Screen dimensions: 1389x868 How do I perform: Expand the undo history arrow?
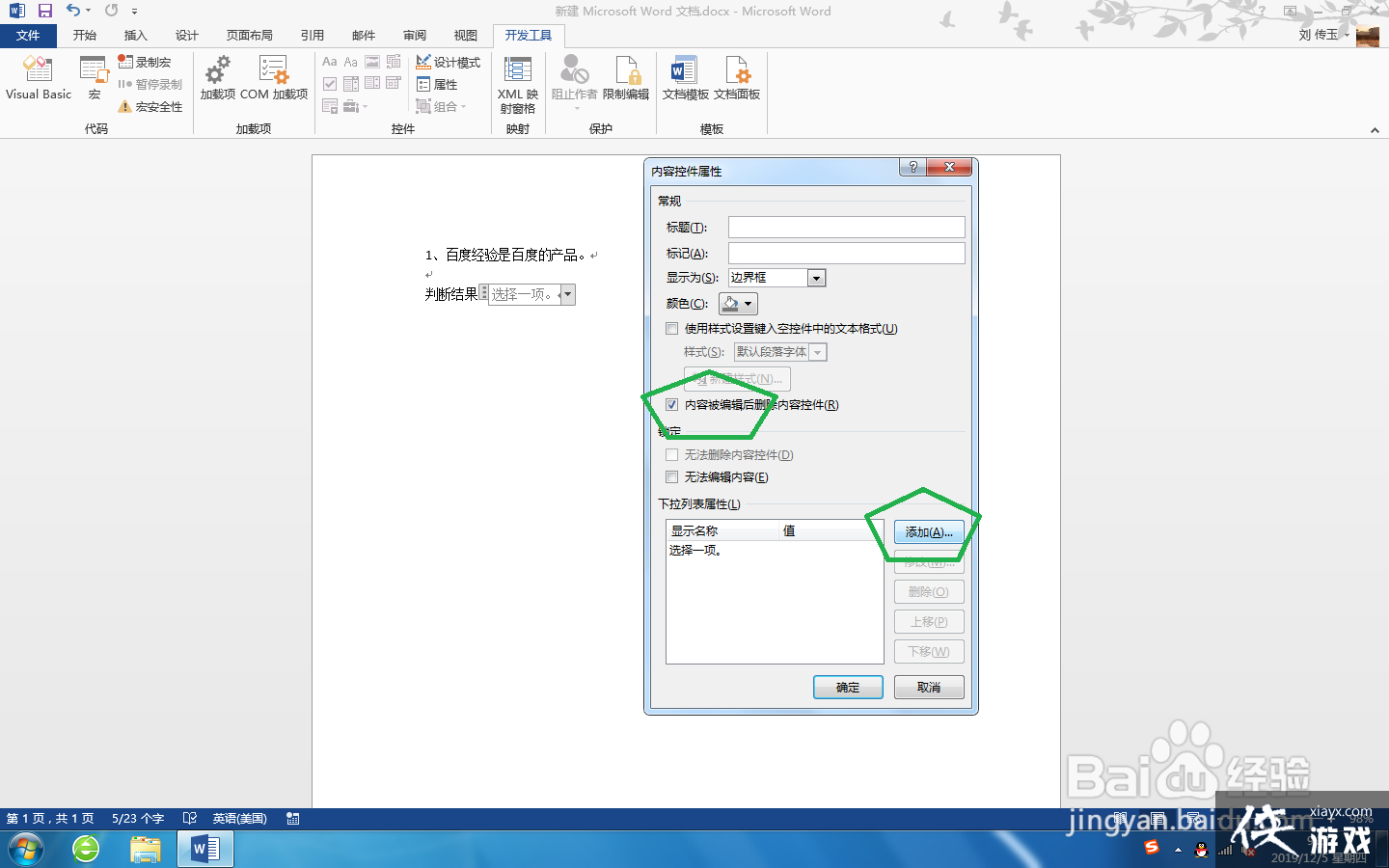click(88, 11)
